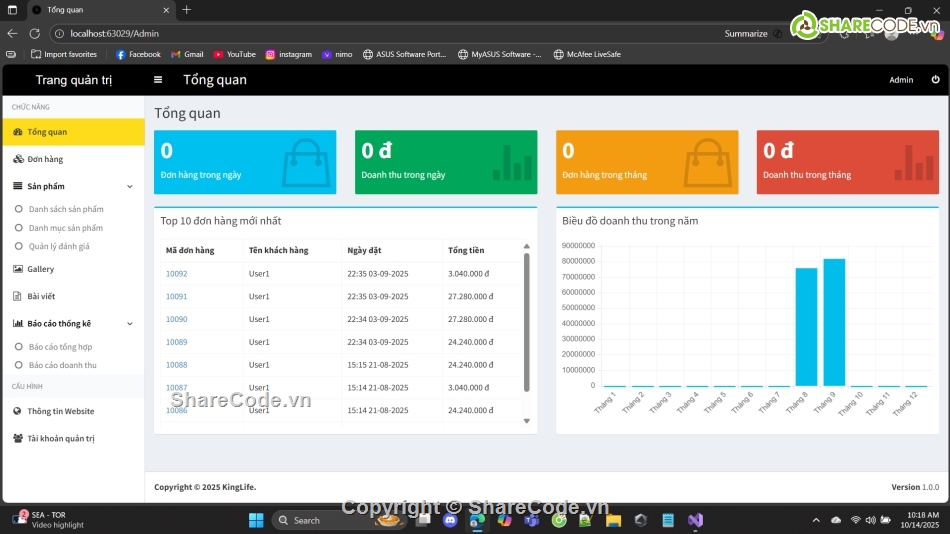950x534 pixels.
Task: Collapse the Báo cáo thống kê section
Action: [x=129, y=324]
